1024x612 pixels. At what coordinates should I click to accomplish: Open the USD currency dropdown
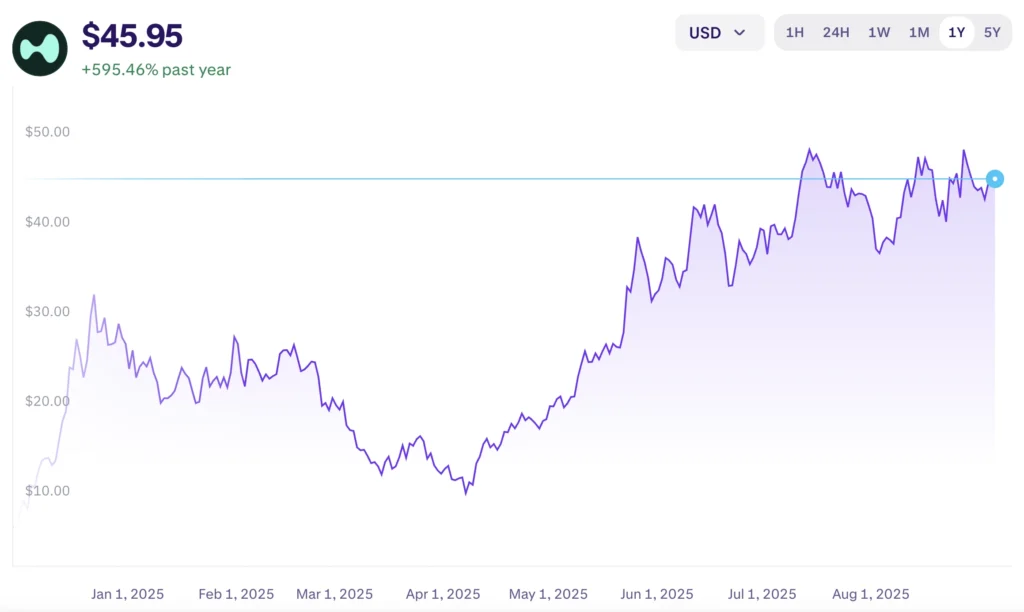click(x=718, y=32)
